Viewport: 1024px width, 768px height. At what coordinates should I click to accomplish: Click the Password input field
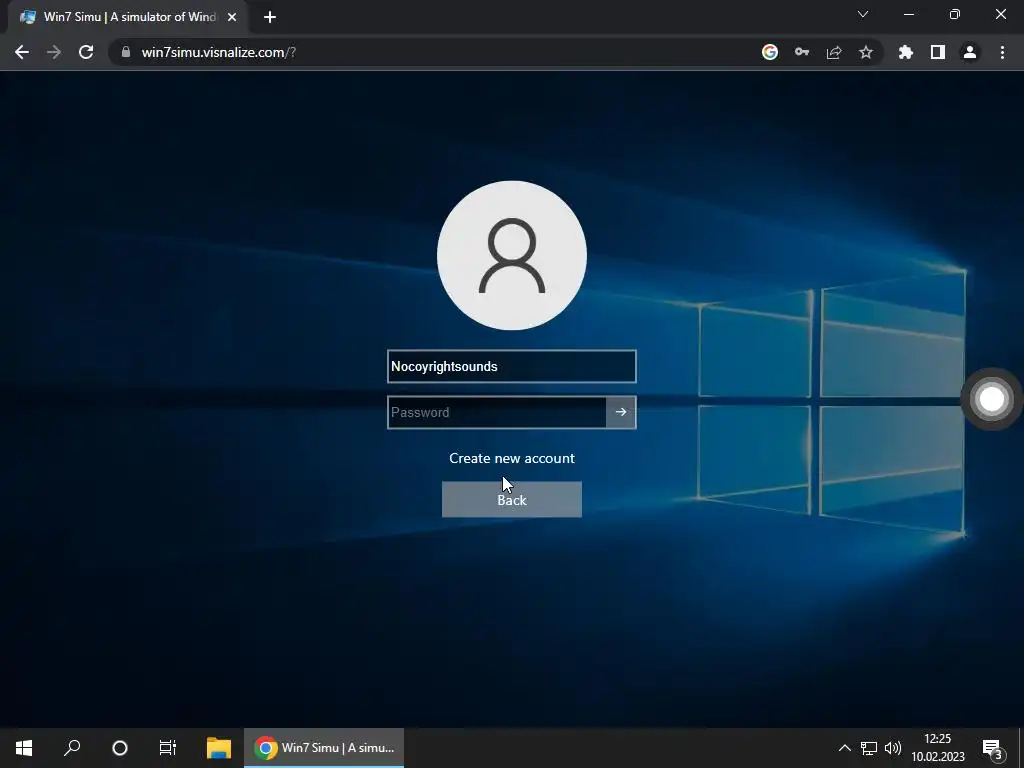[x=497, y=412]
